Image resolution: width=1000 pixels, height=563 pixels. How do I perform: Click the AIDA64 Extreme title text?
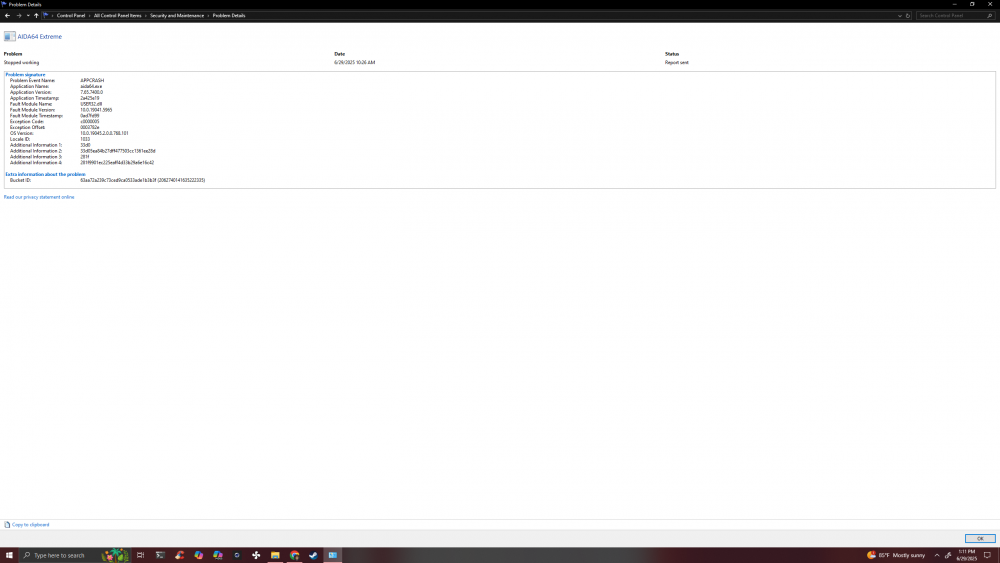click(40, 37)
